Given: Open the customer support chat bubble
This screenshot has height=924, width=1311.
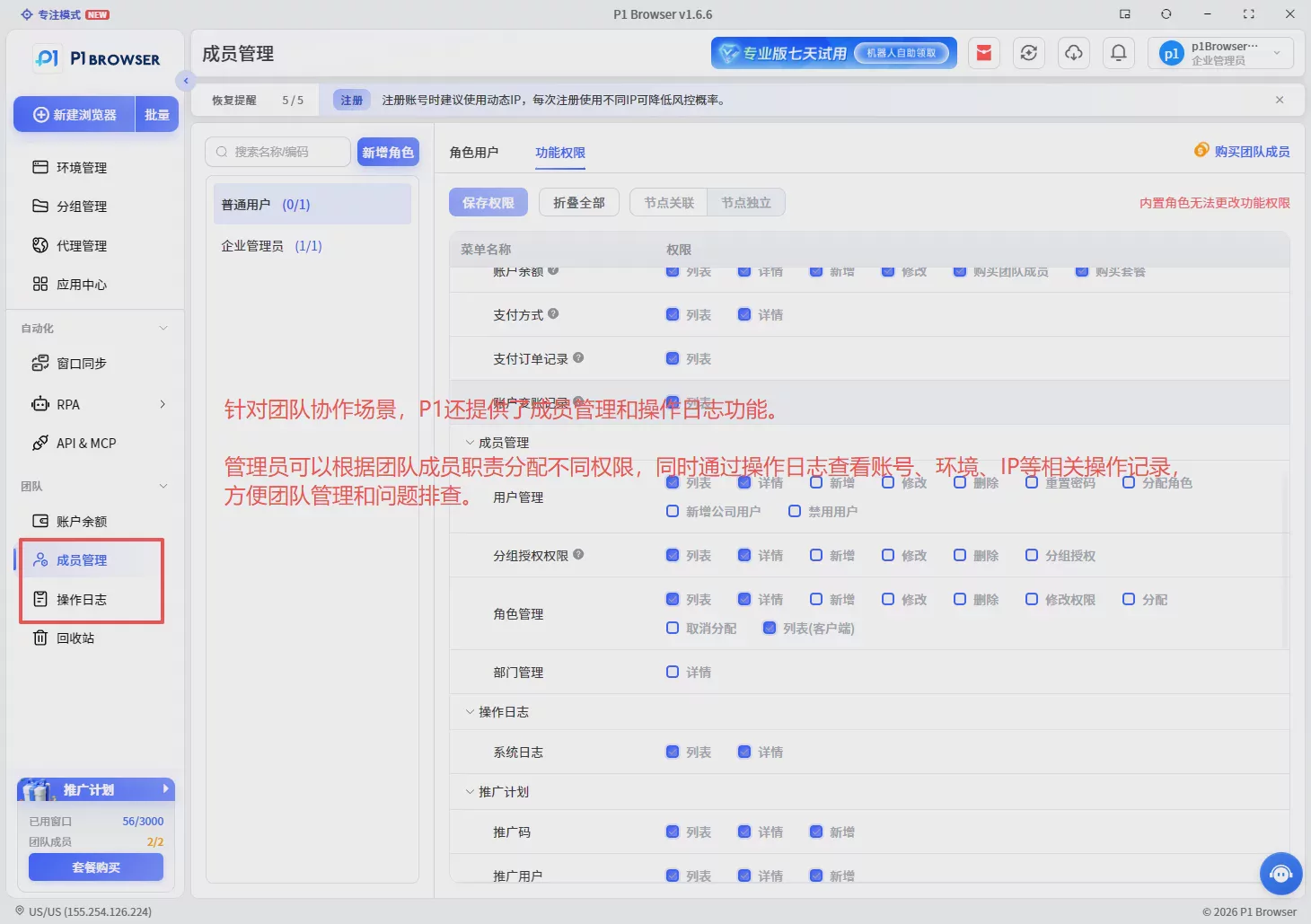Looking at the screenshot, I should (1281, 874).
